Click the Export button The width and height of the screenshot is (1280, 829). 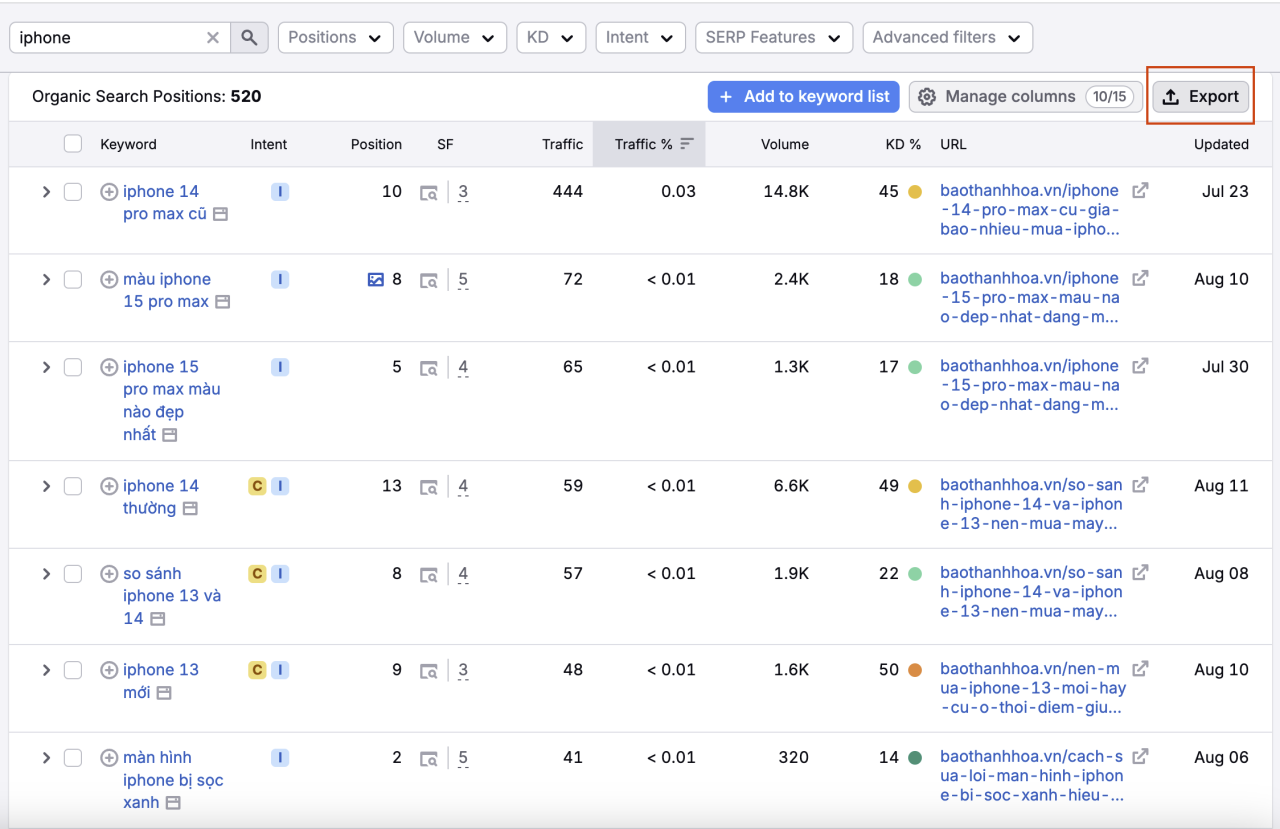1201,97
